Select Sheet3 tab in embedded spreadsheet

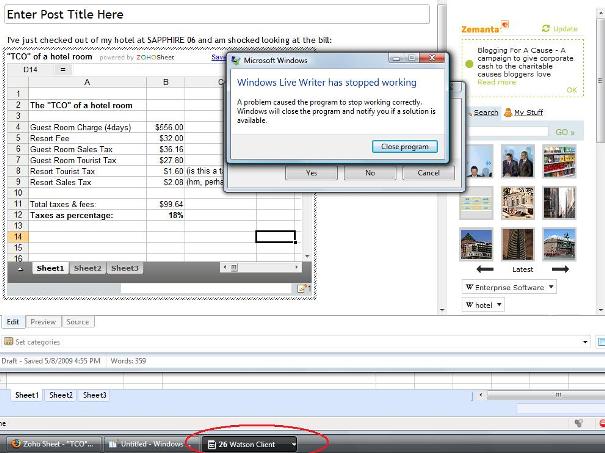pyautogui.click(x=125, y=268)
